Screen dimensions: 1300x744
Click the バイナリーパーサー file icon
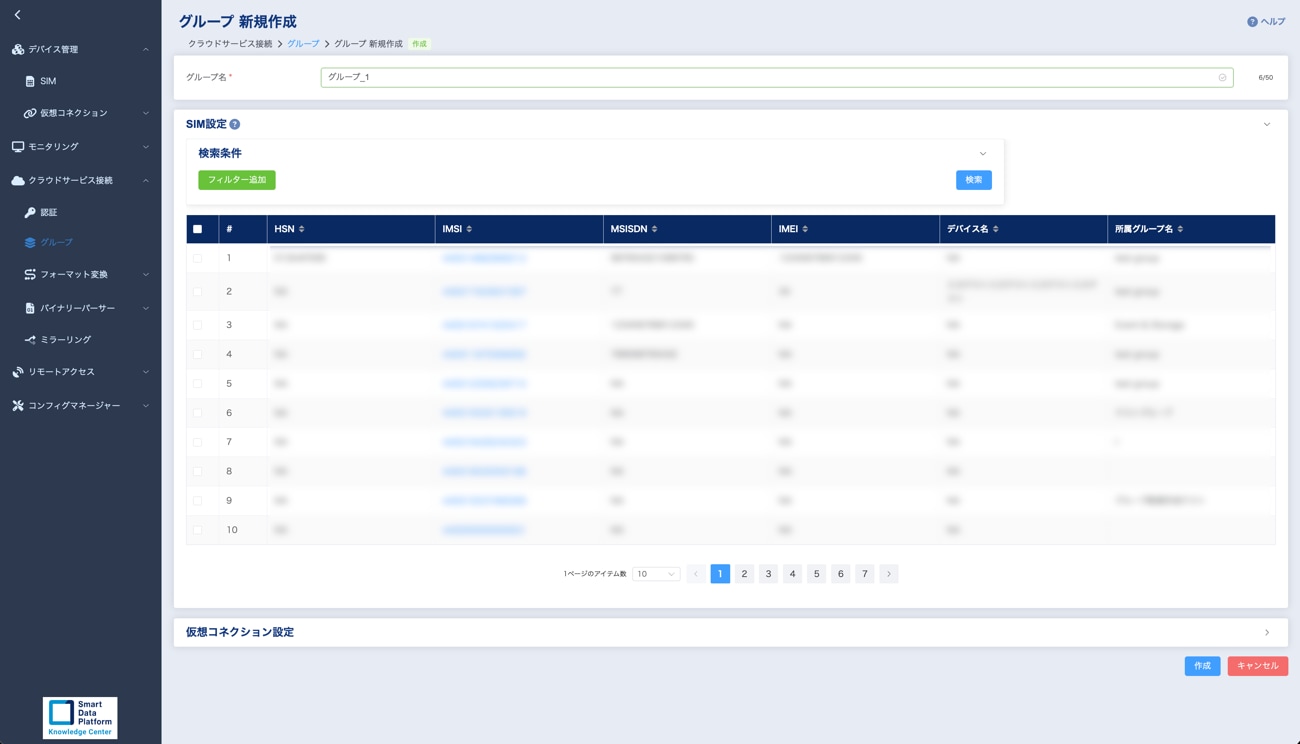[30, 308]
